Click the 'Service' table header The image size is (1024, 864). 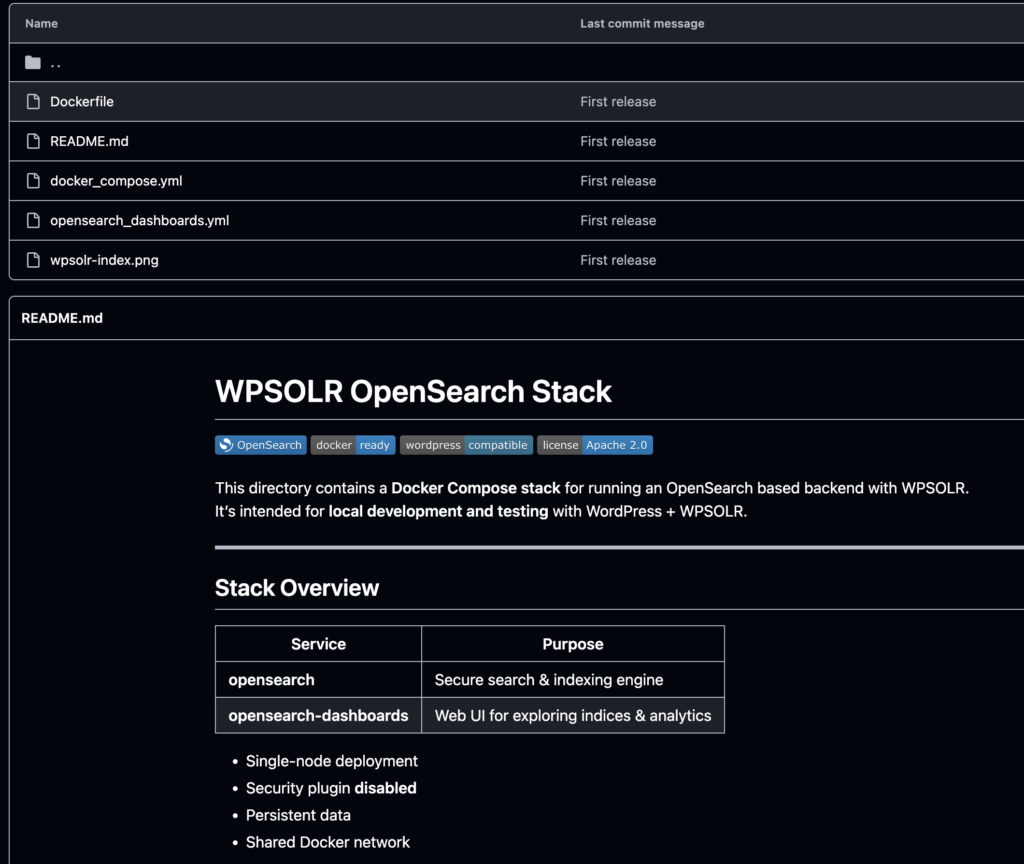click(x=318, y=644)
